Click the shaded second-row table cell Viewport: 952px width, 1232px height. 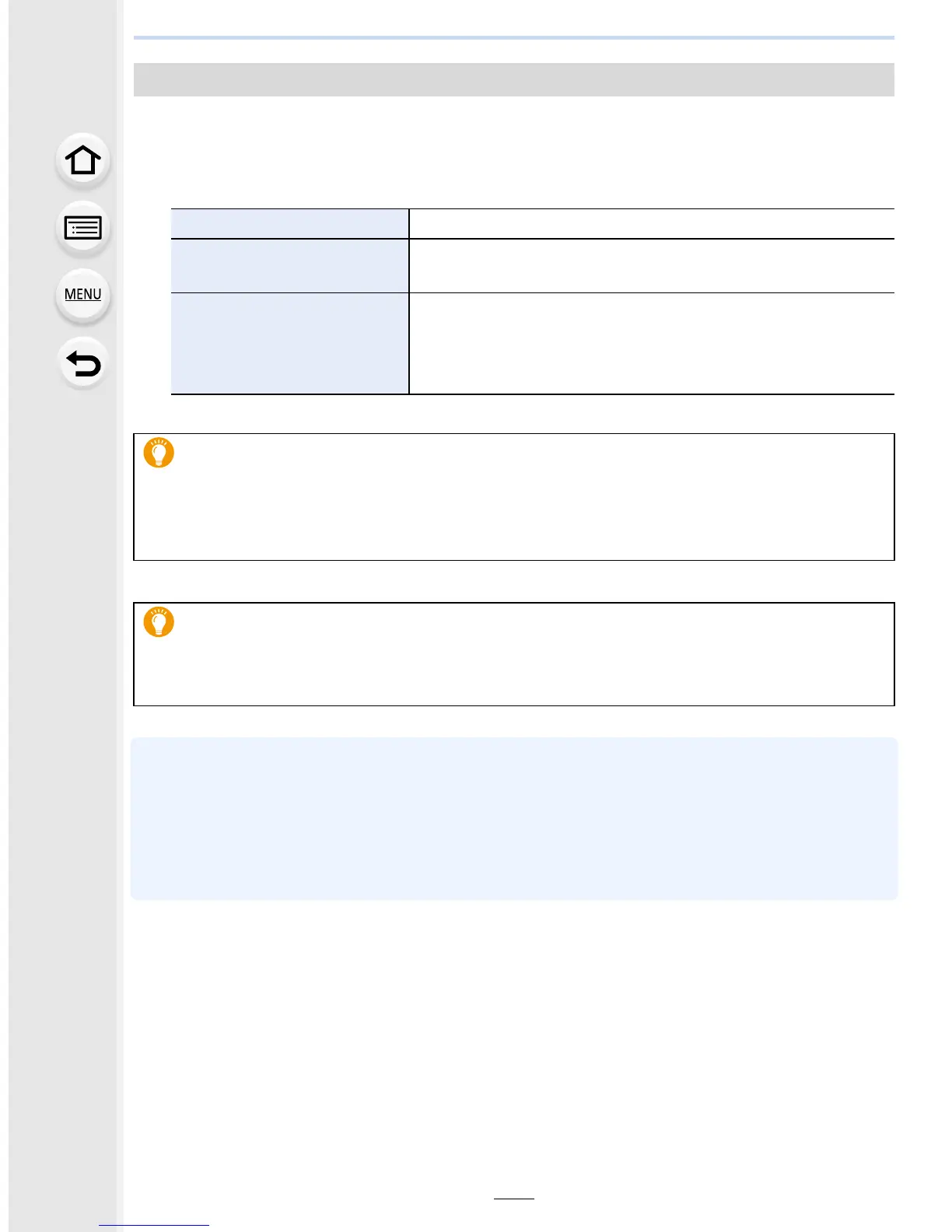click(x=290, y=266)
